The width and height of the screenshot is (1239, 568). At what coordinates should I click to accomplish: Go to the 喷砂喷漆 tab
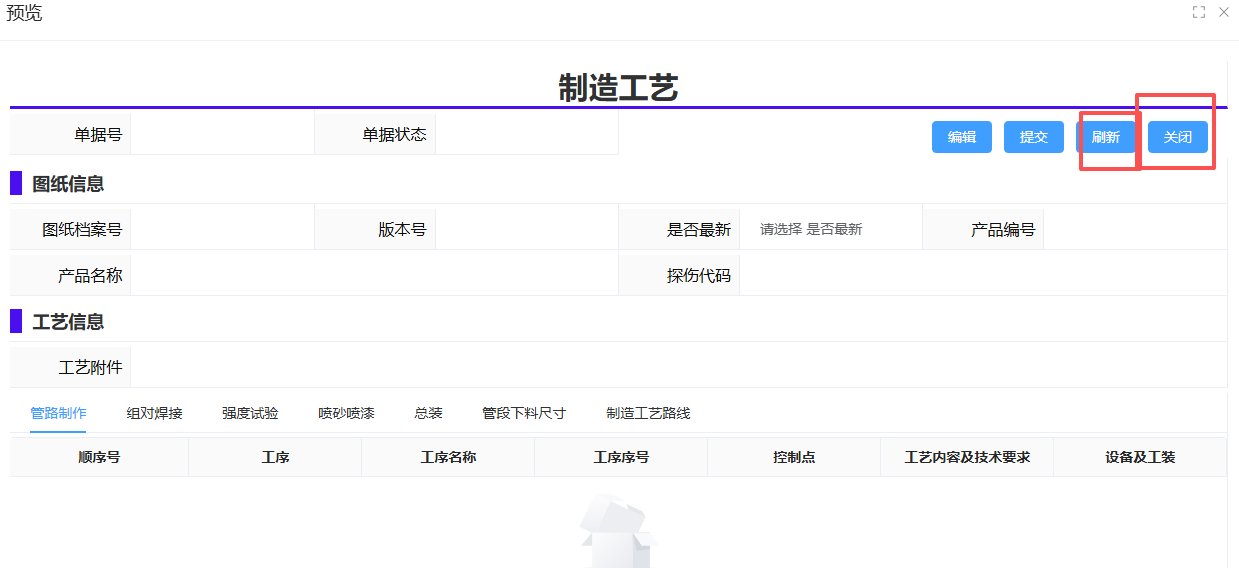[346, 413]
